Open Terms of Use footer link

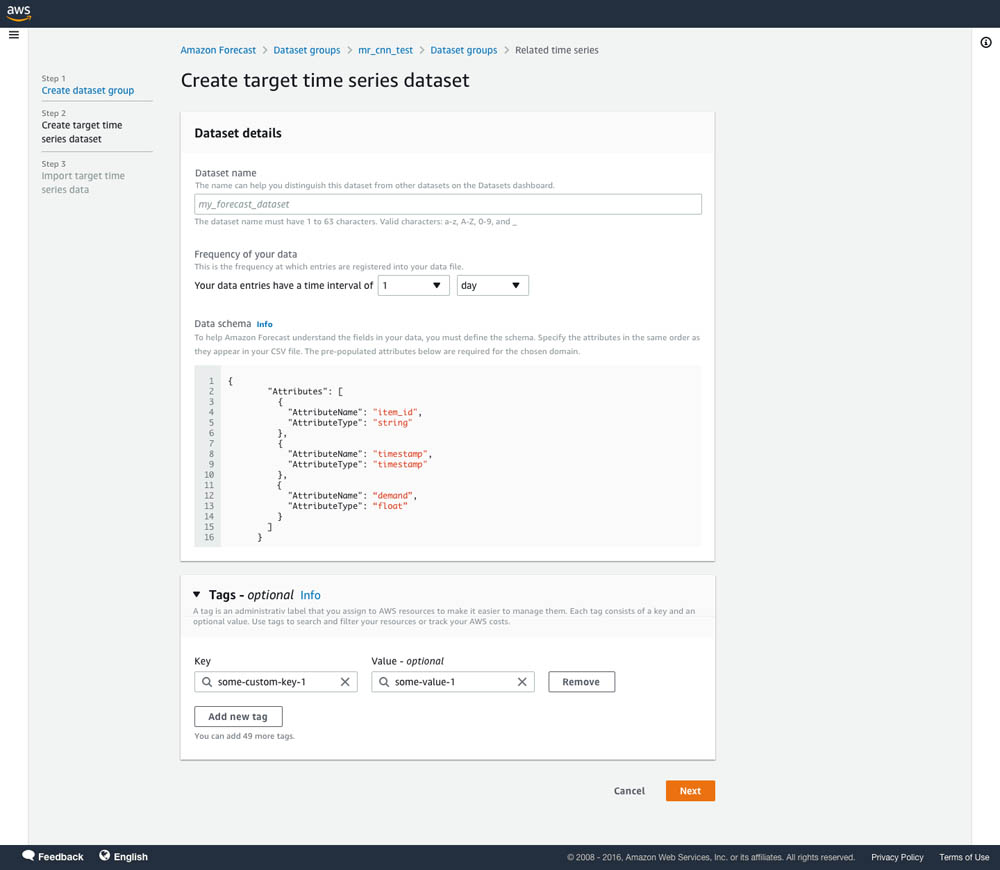coord(964,857)
